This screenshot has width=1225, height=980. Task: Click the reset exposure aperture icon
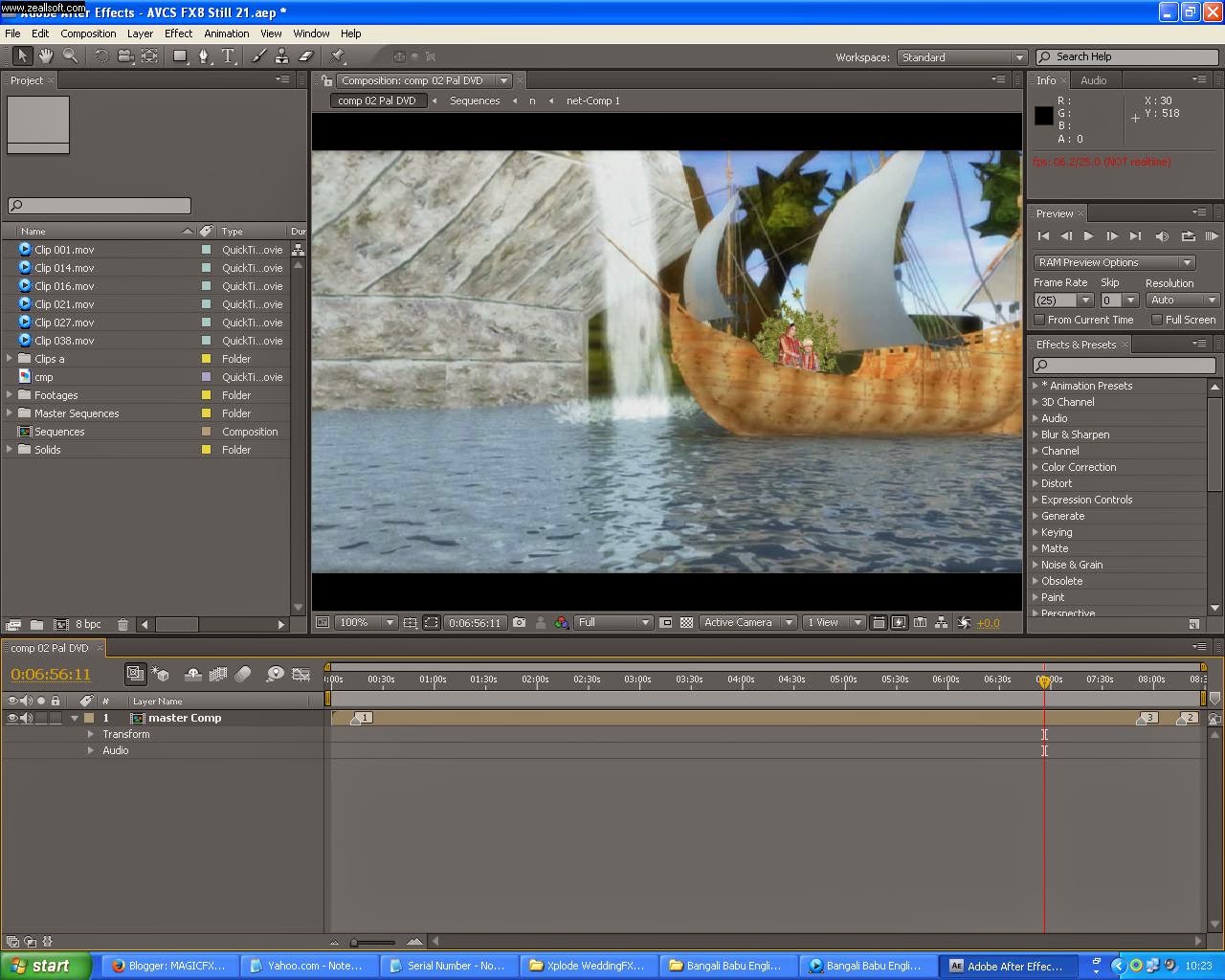[964, 622]
